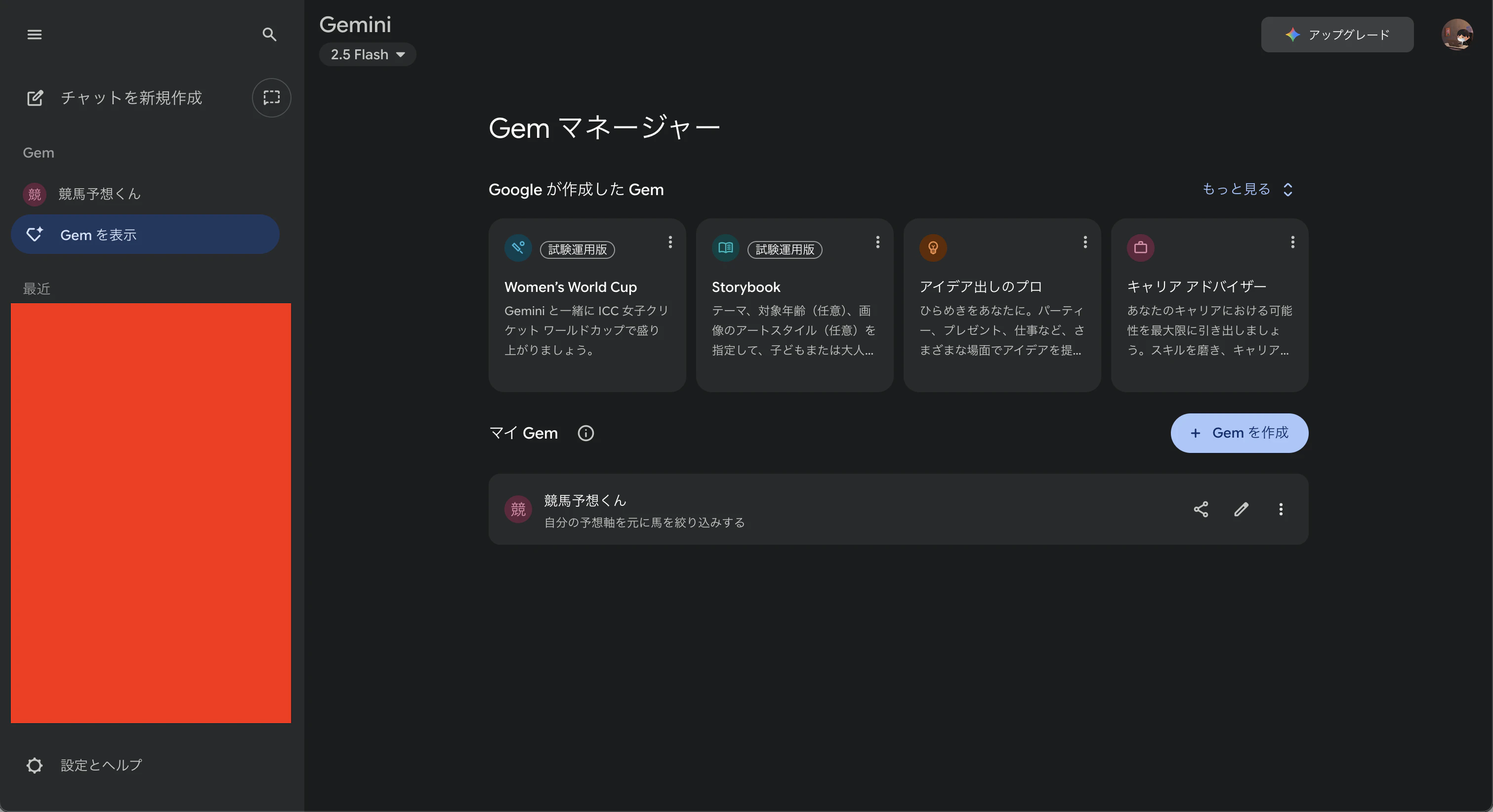Click the gear icon beside 設定とヘルプ
This screenshot has width=1493, height=812.
tap(34, 766)
